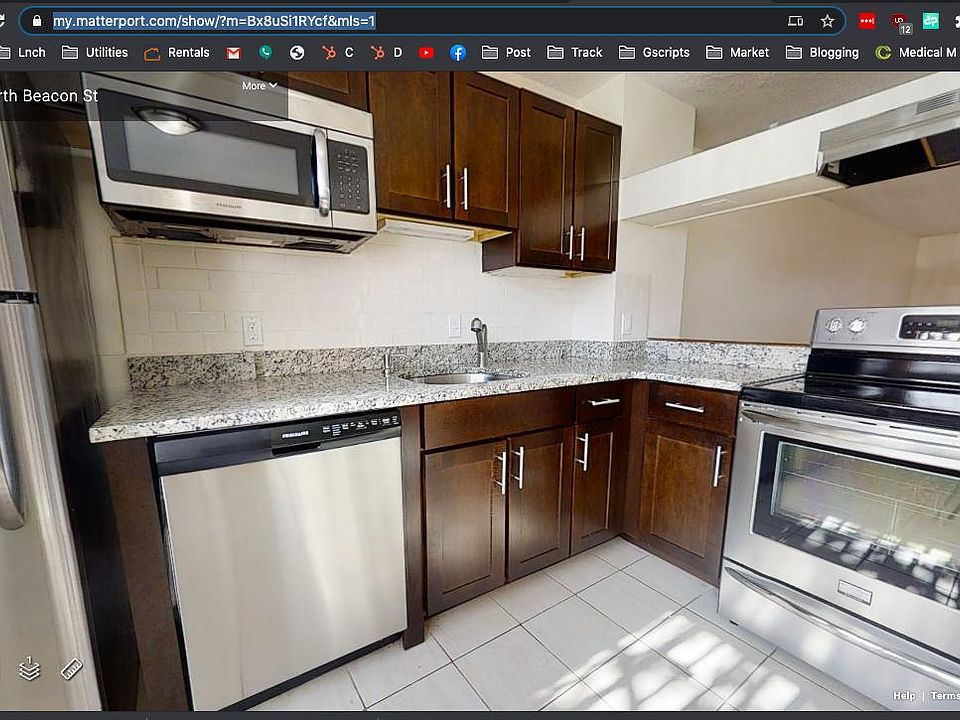The height and width of the screenshot is (720, 960).
Task: Open the red password manager extension
Action: [867, 21]
